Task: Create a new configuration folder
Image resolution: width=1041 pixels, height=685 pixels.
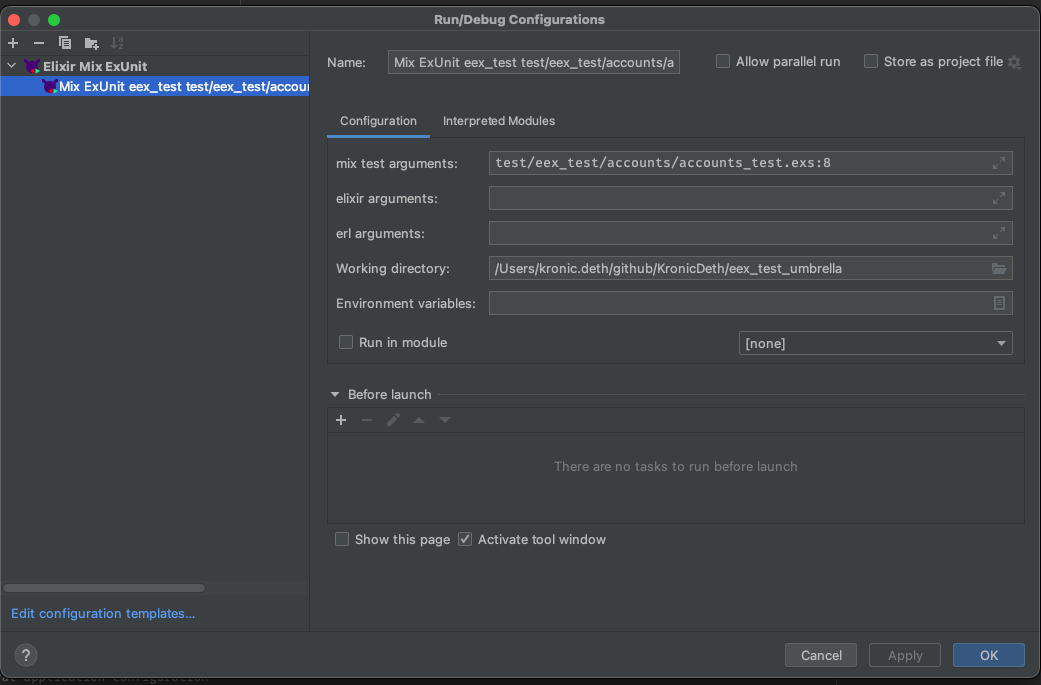Action: [92, 44]
